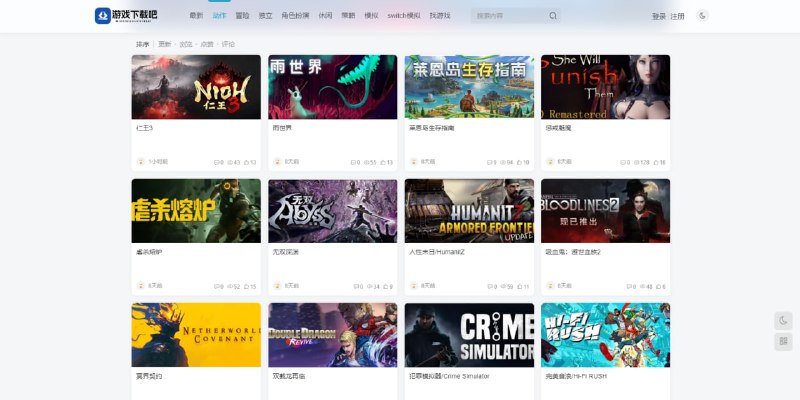Open the 休闲 category tab
The image size is (800, 400).
[325, 16]
